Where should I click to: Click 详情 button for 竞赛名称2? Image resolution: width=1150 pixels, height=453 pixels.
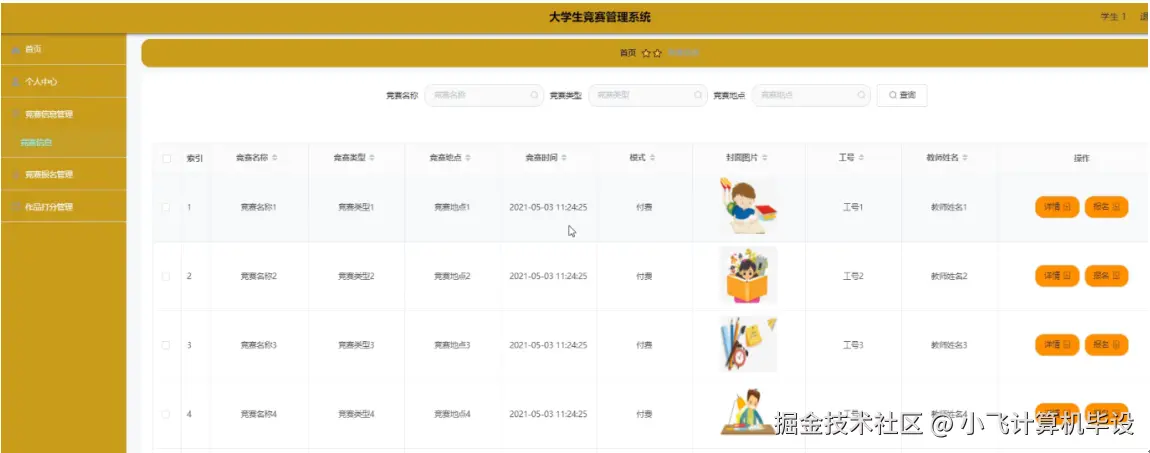(1057, 276)
